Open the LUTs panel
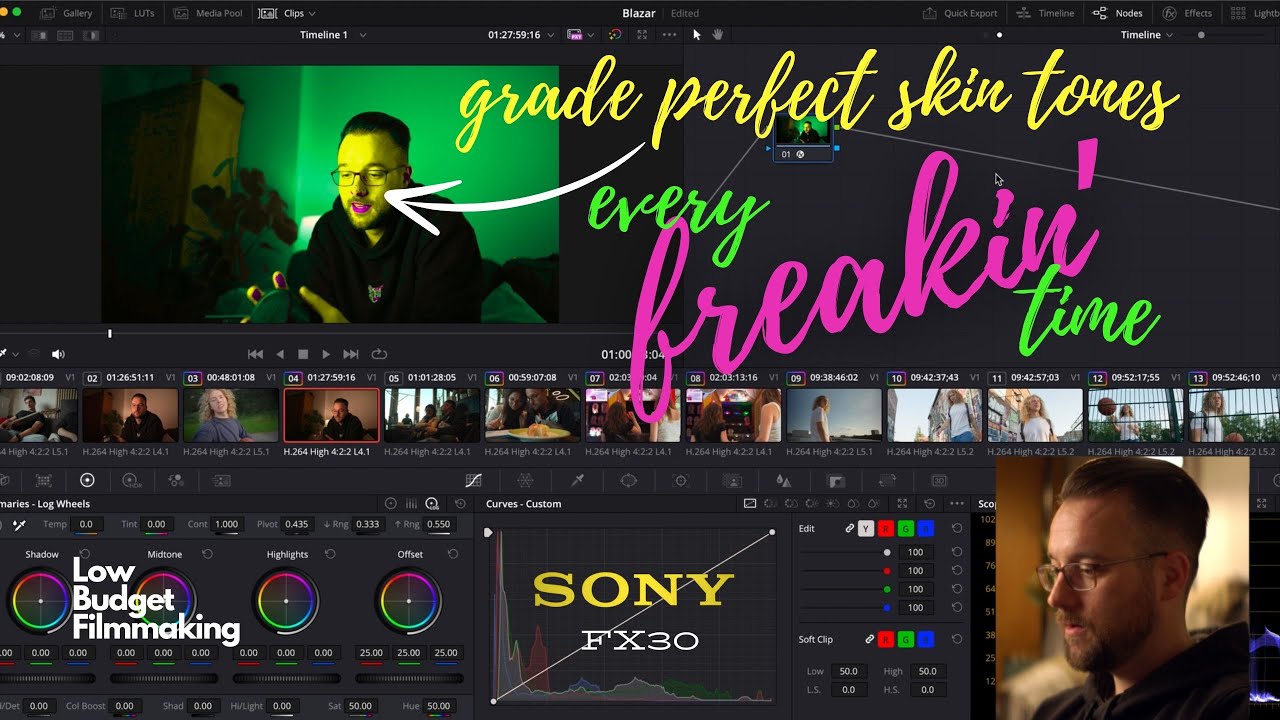 click(x=133, y=13)
